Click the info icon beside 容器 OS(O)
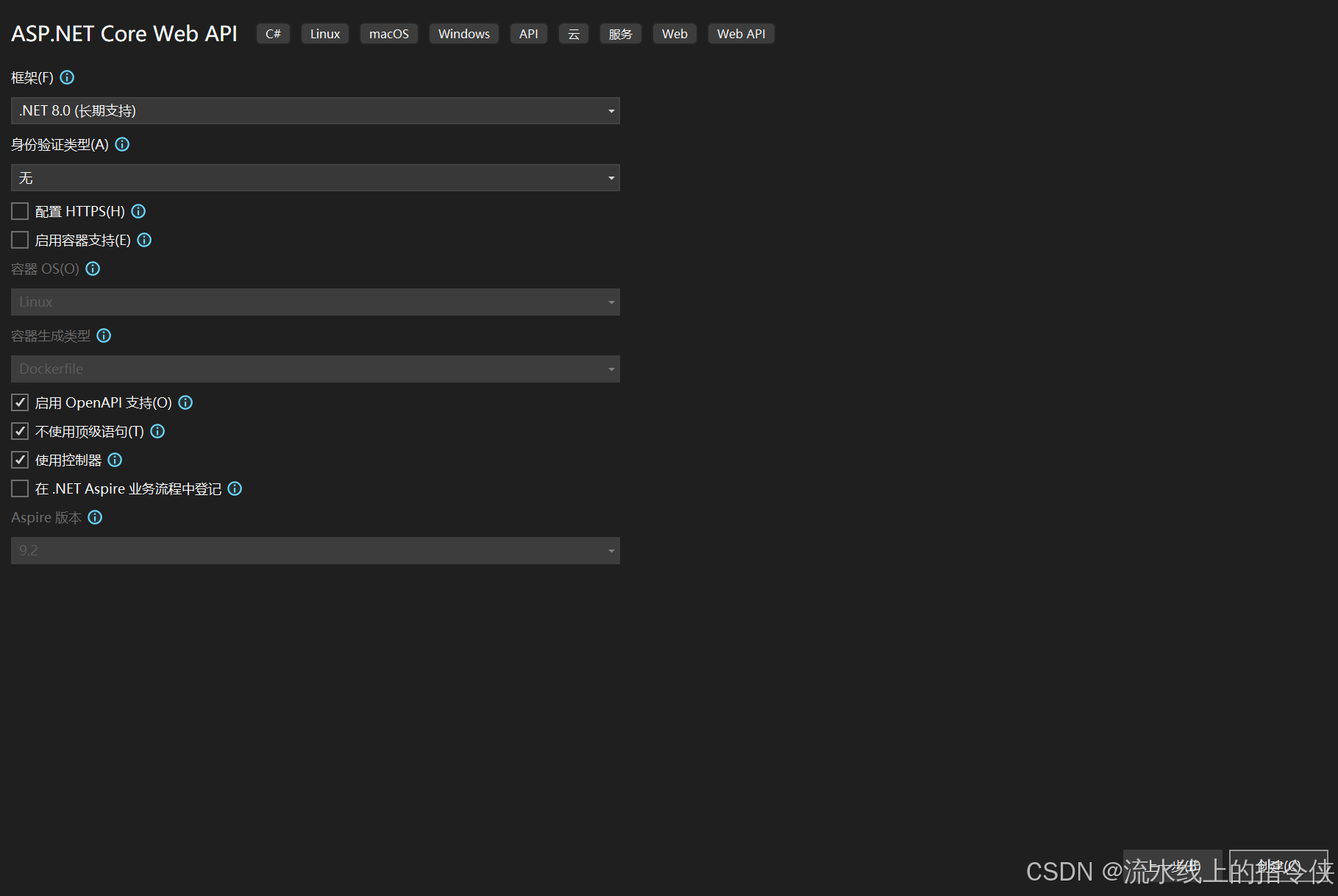This screenshot has height=896, width=1338. [93, 269]
